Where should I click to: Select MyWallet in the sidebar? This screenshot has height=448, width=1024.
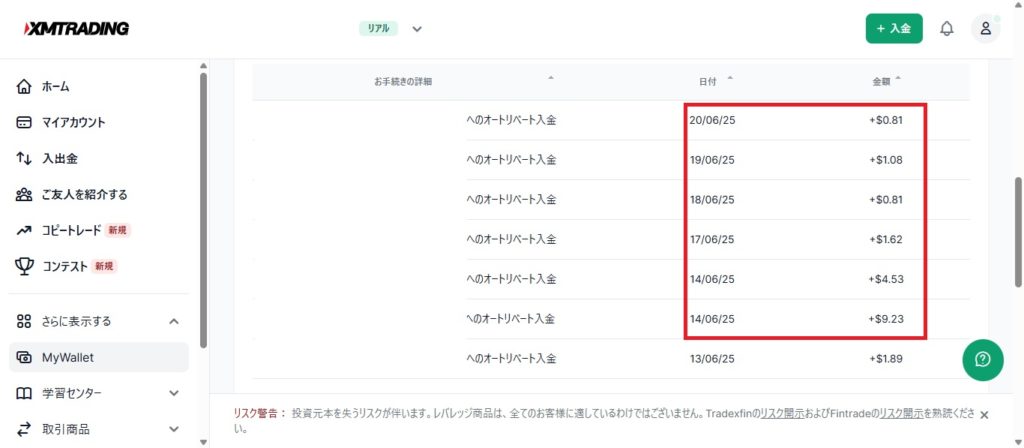coord(67,357)
